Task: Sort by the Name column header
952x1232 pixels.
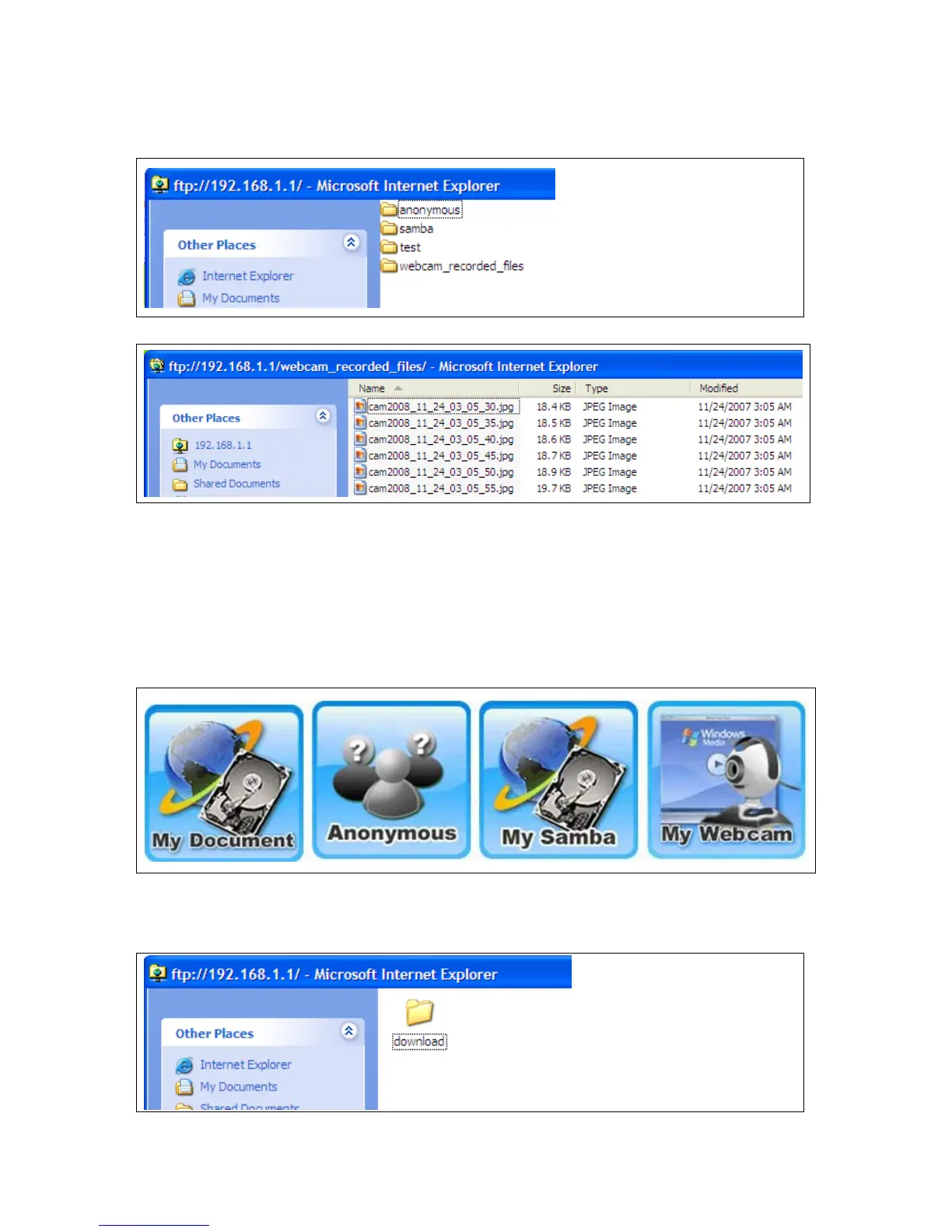Action: [x=433, y=388]
